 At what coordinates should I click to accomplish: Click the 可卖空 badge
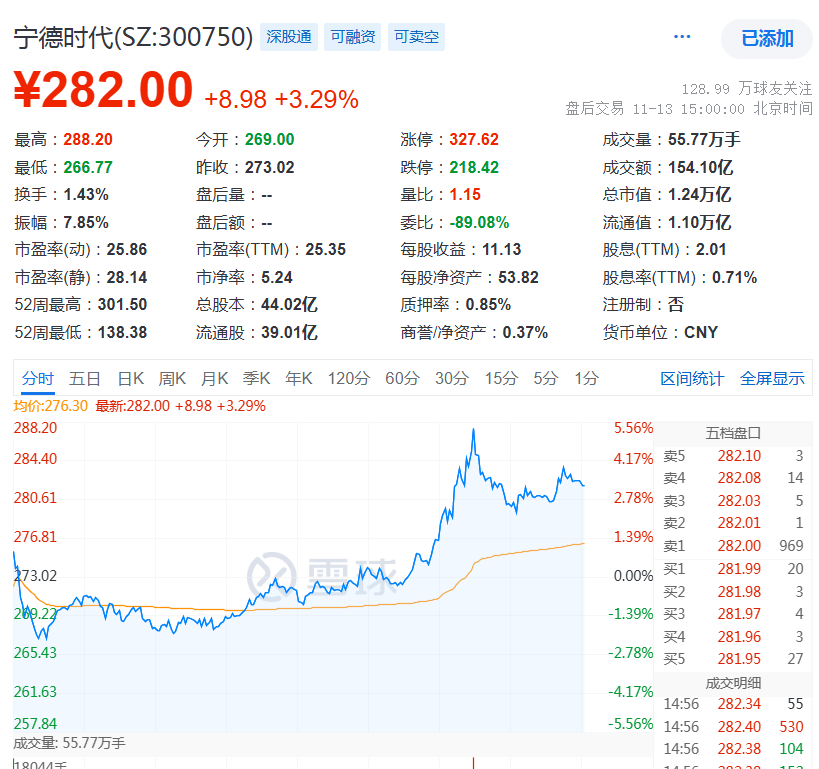coord(415,37)
